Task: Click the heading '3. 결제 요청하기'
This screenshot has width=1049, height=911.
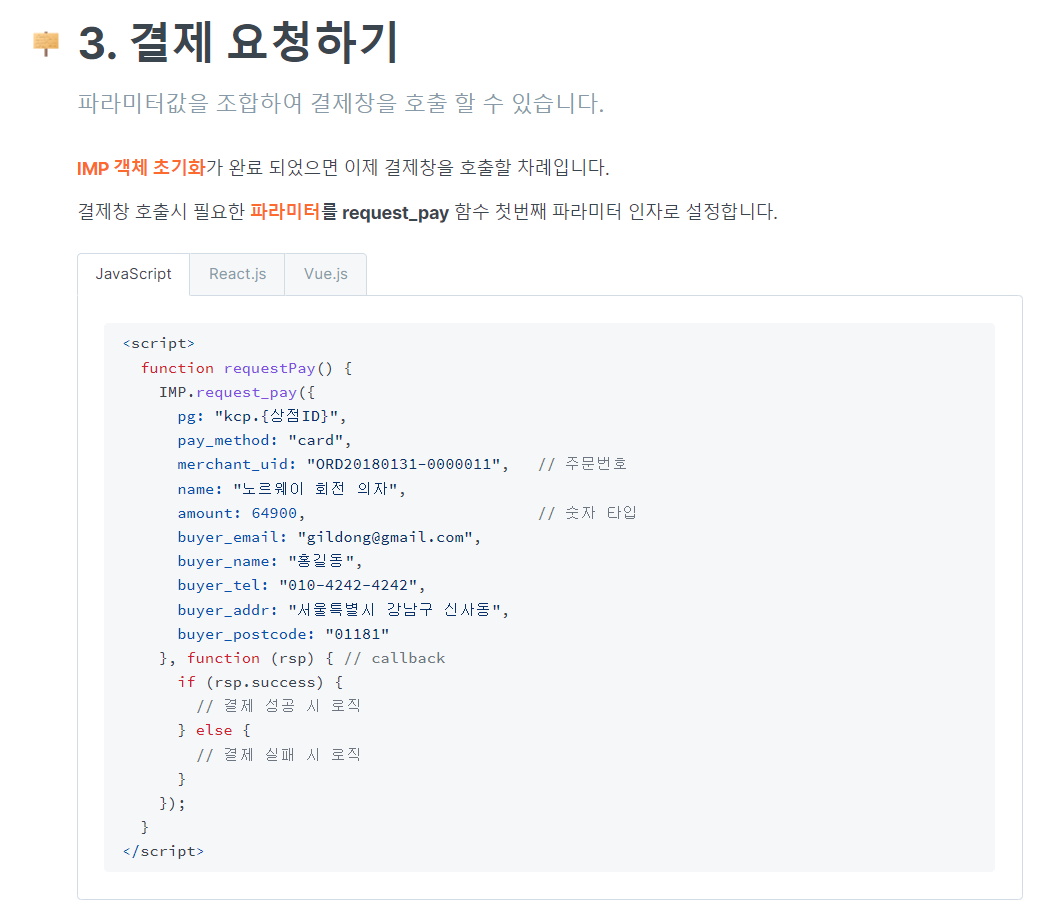Action: [238, 43]
